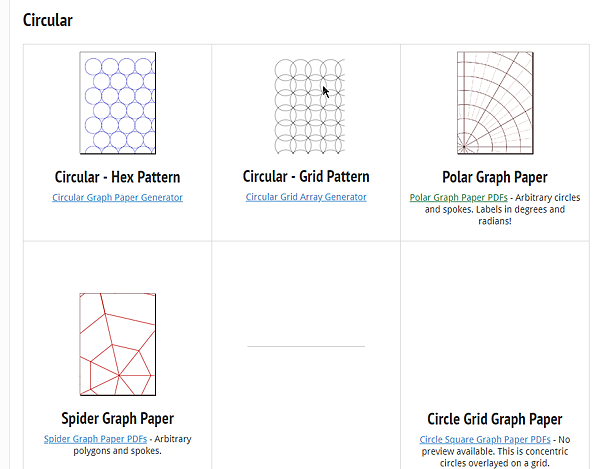The width and height of the screenshot is (600, 469).
Task: Click the Circular Hex Pattern preview thumbnail
Action: 118,104
